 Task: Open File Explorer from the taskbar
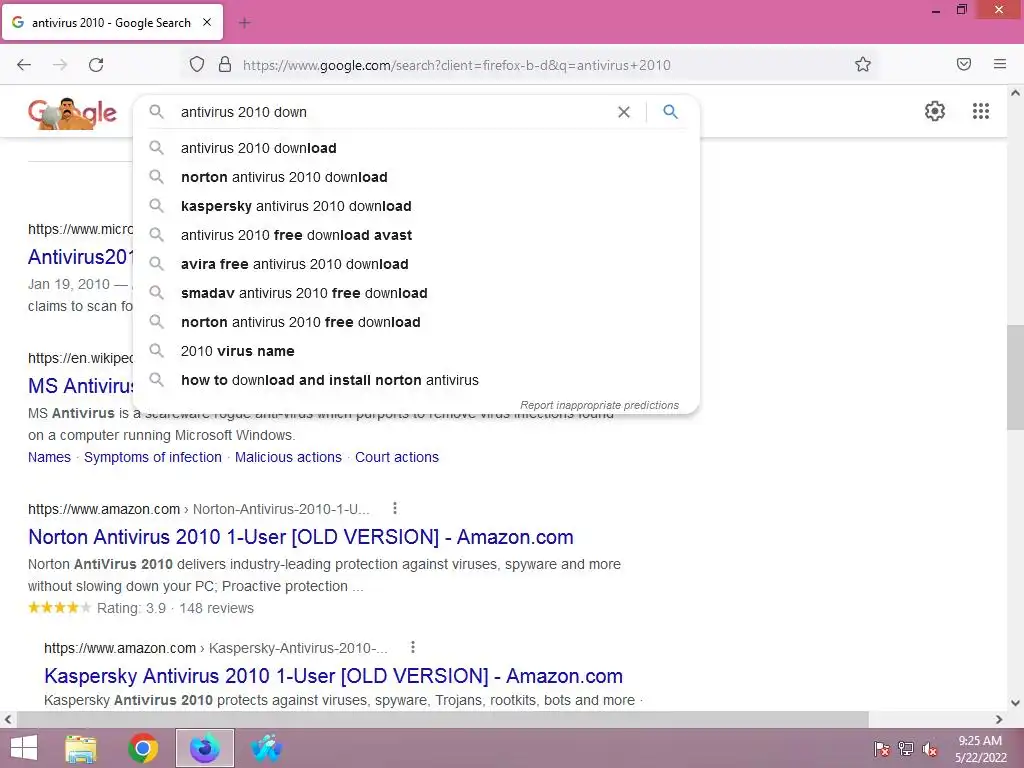[81, 748]
